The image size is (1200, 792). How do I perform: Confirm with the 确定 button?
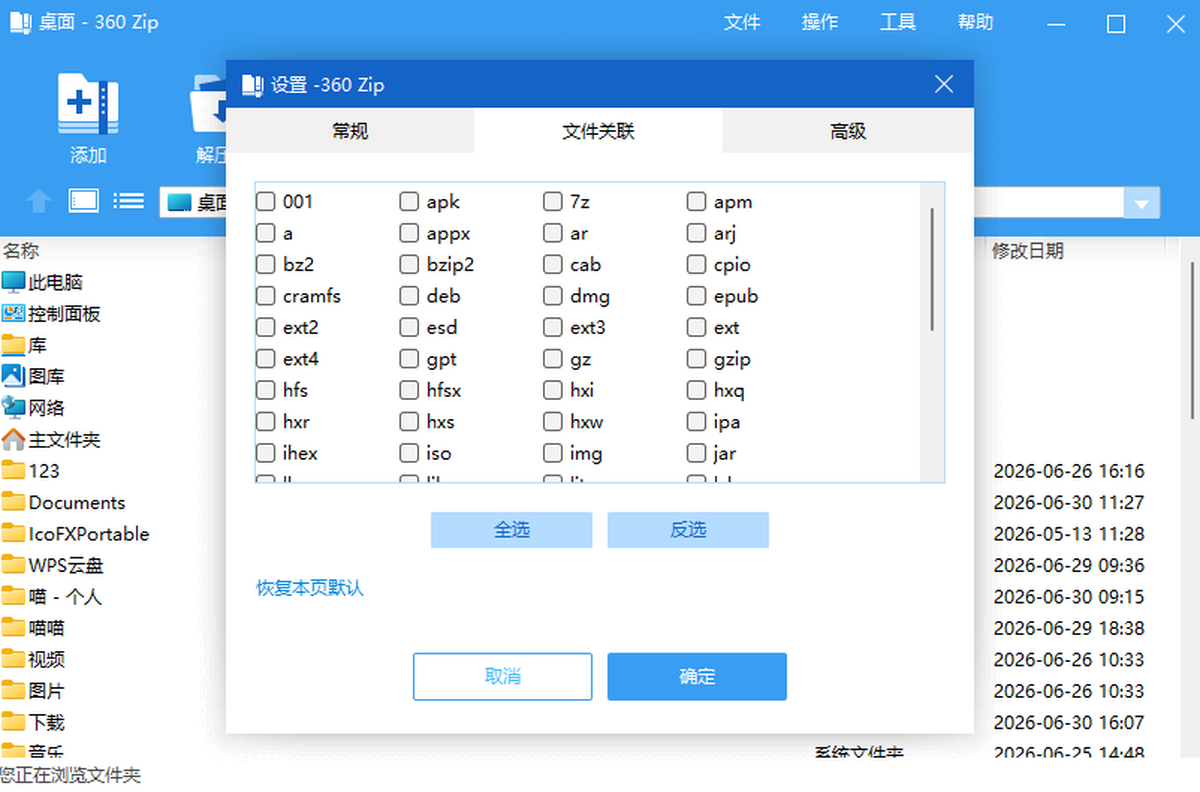click(697, 677)
